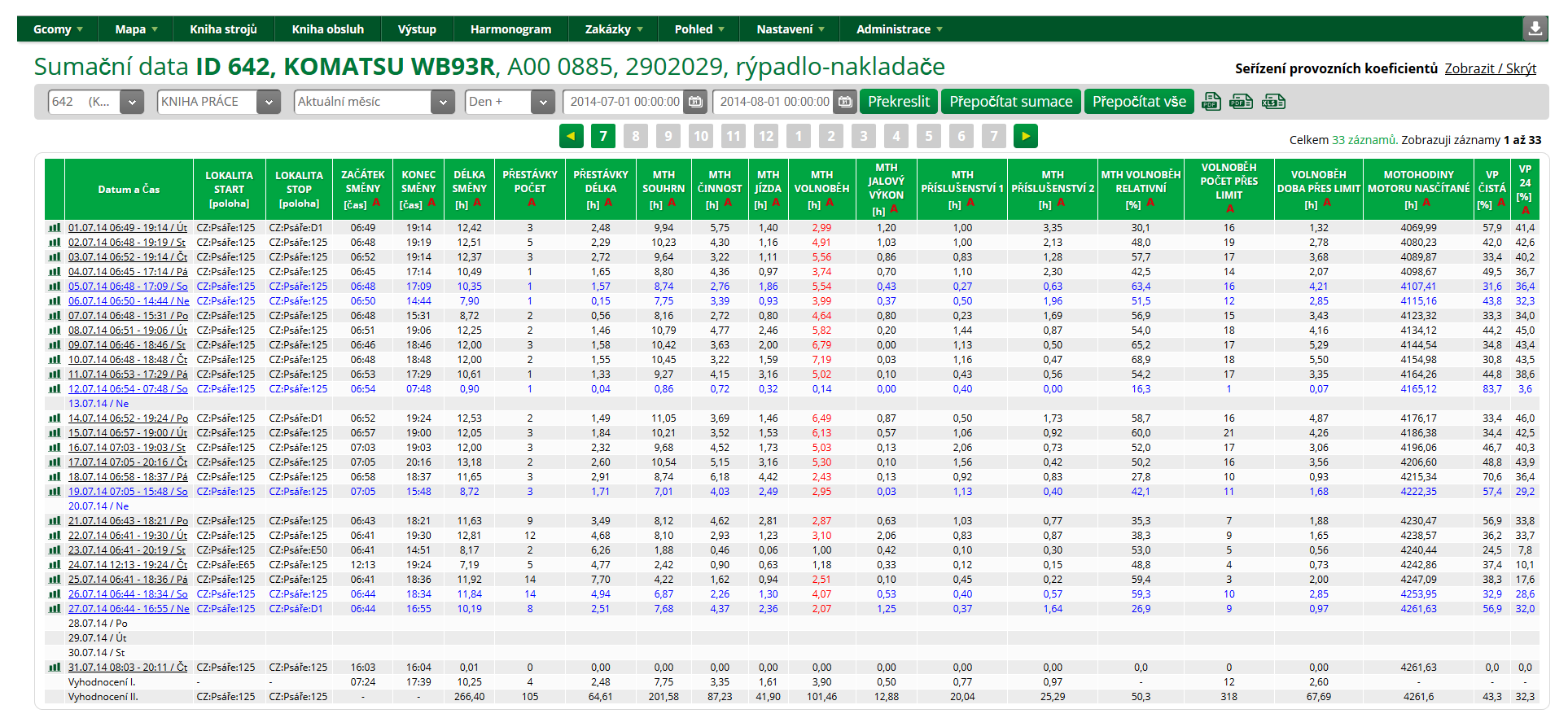The height and width of the screenshot is (727, 1568).
Task: Click red A icon in VP ČISTÁ header
Action: 1500,204
